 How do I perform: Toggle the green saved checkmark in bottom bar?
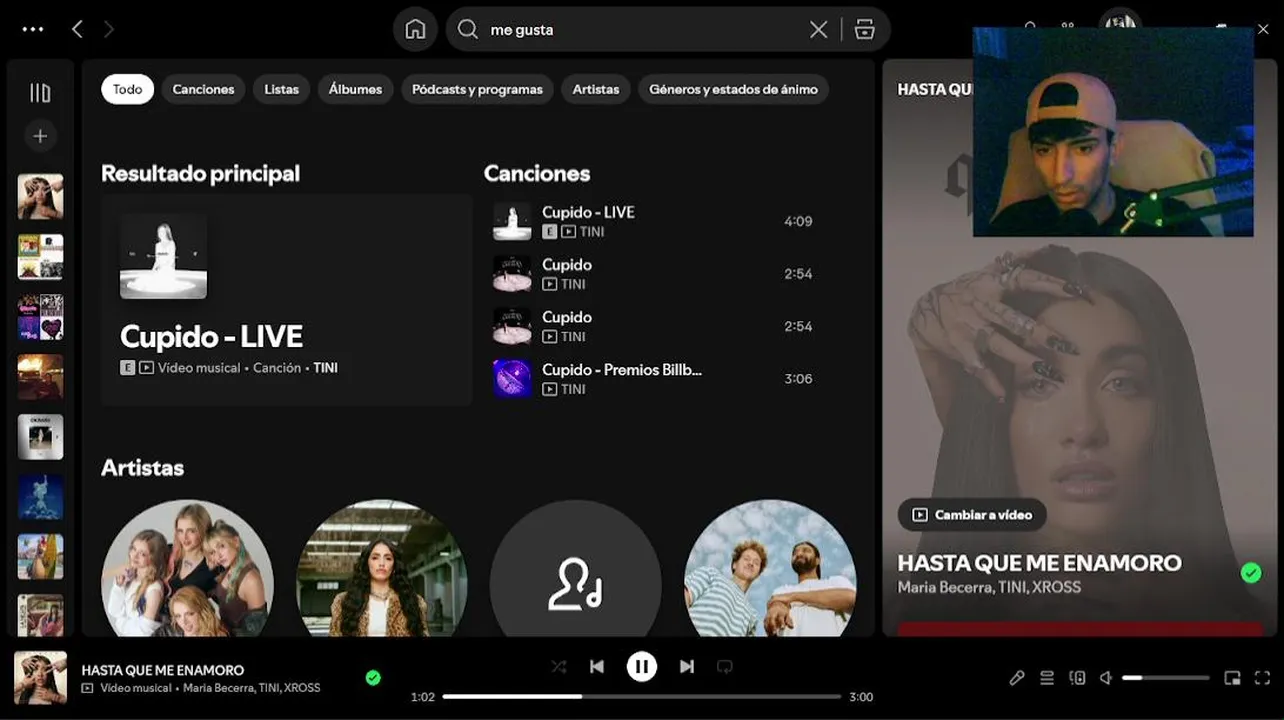coord(373,678)
